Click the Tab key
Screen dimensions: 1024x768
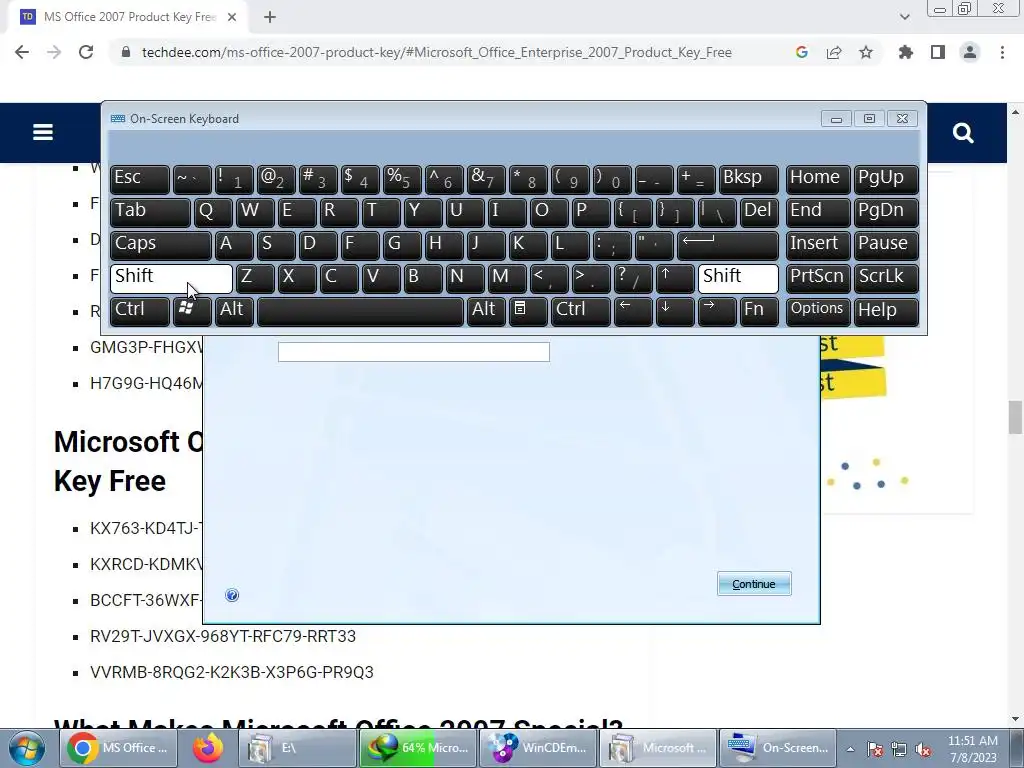(x=150, y=213)
